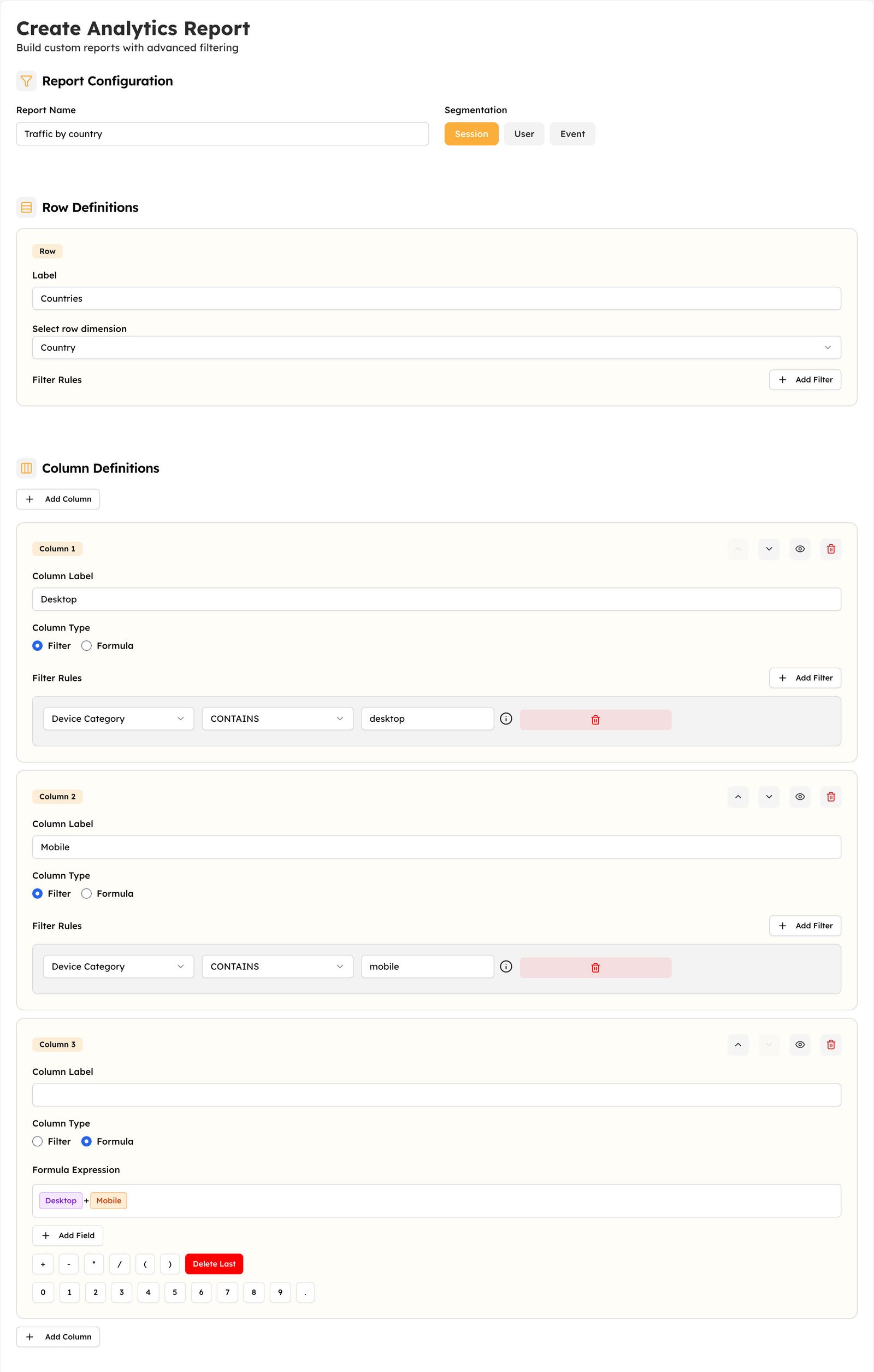Insert the minus operator into the formula
874x1372 pixels.
pyautogui.click(x=69, y=1264)
